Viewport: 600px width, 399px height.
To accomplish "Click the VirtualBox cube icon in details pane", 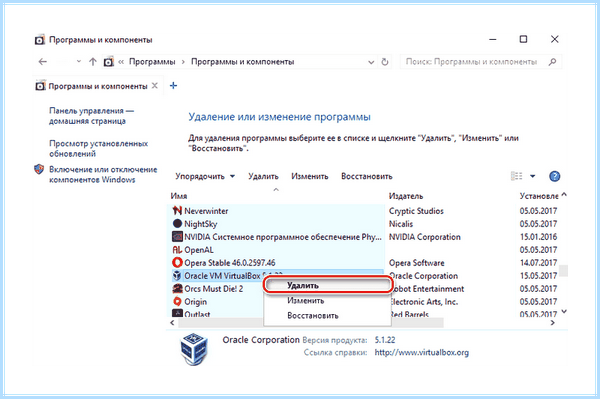I will [x=194, y=349].
